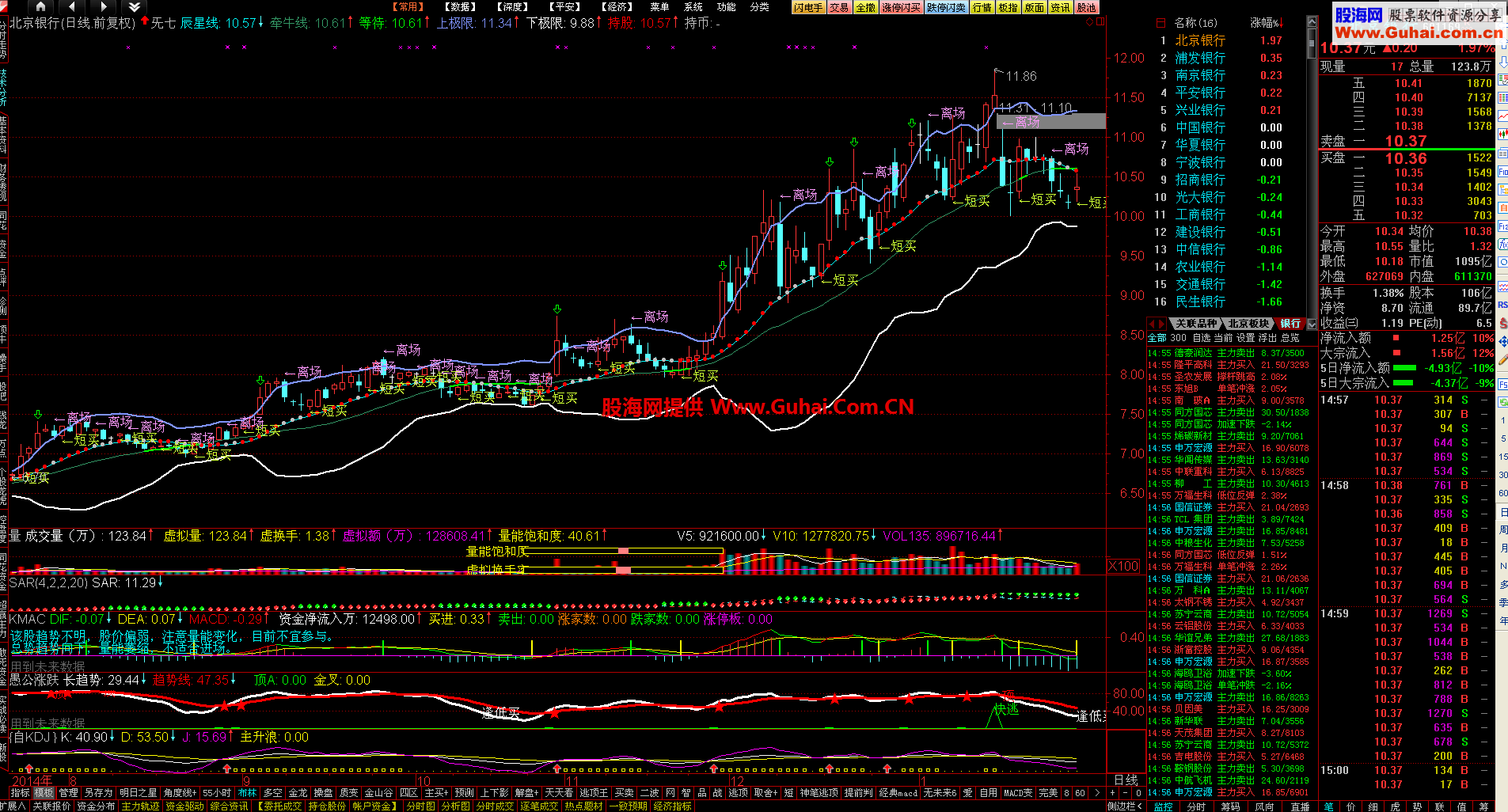Viewport: 1508px width, 812px height.
Task: Click the 日线 period label
Action: [x=1126, y=780]
